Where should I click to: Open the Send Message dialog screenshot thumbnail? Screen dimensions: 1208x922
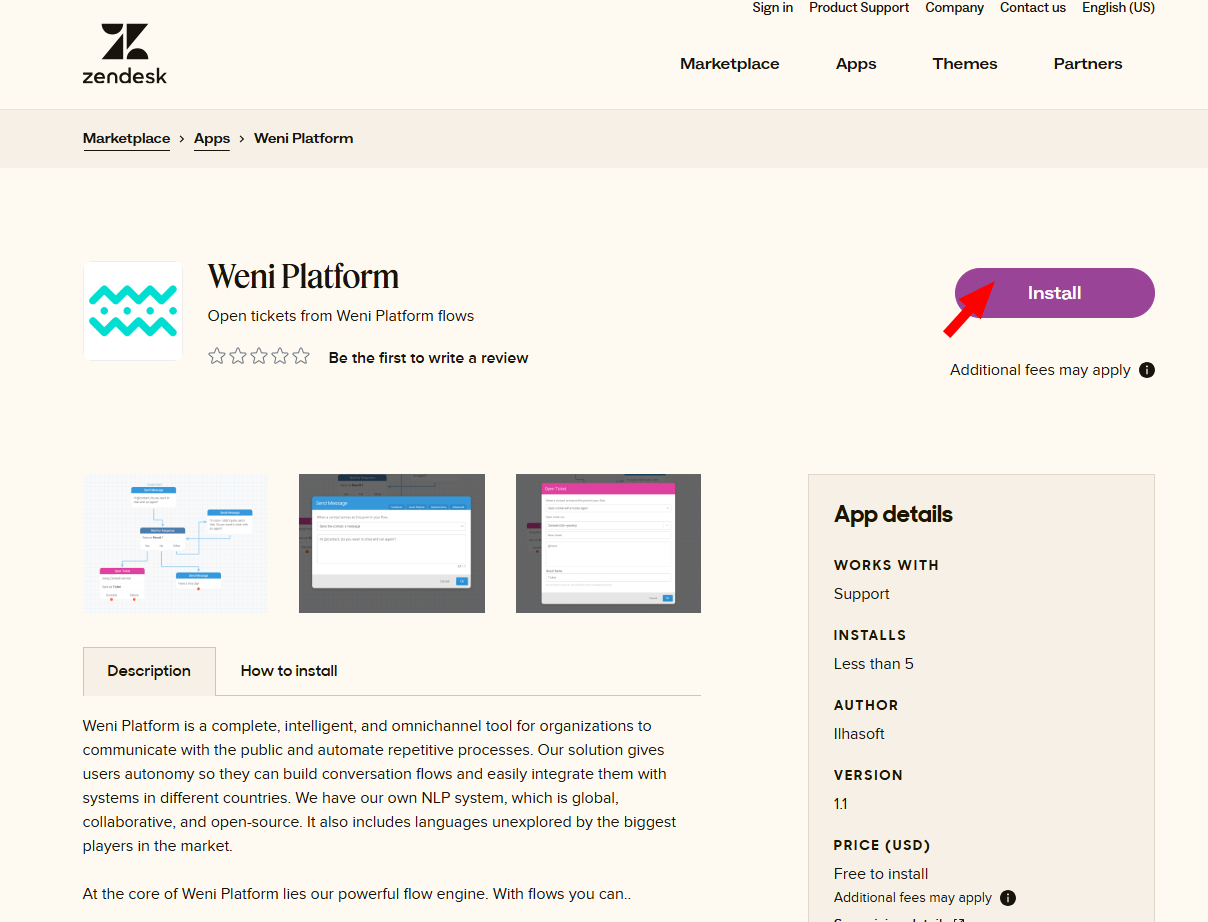point(392,543)
